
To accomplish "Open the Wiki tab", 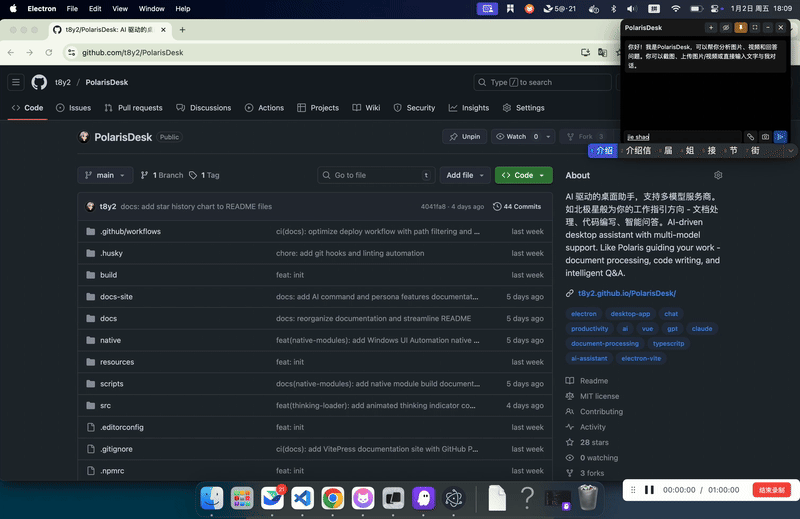I will pyautogui.click(x=366, y=108).
